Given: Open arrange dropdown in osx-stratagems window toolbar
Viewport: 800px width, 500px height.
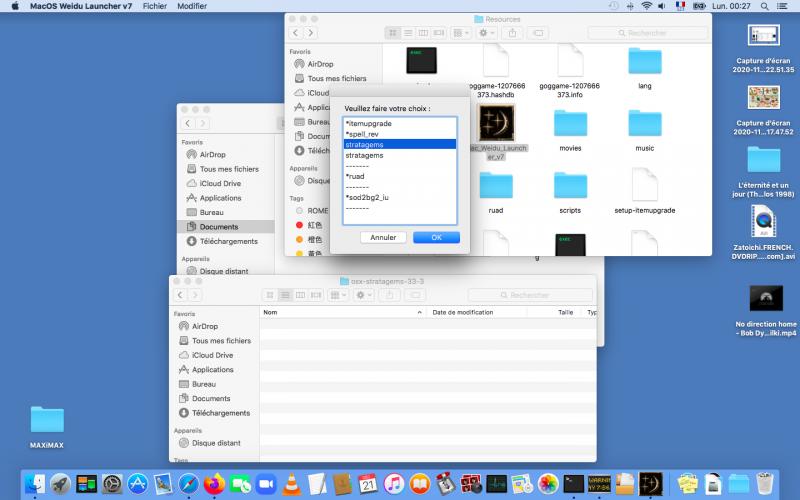Looking at the screenshot, I should pyautogui.click(x=338, y=295).
